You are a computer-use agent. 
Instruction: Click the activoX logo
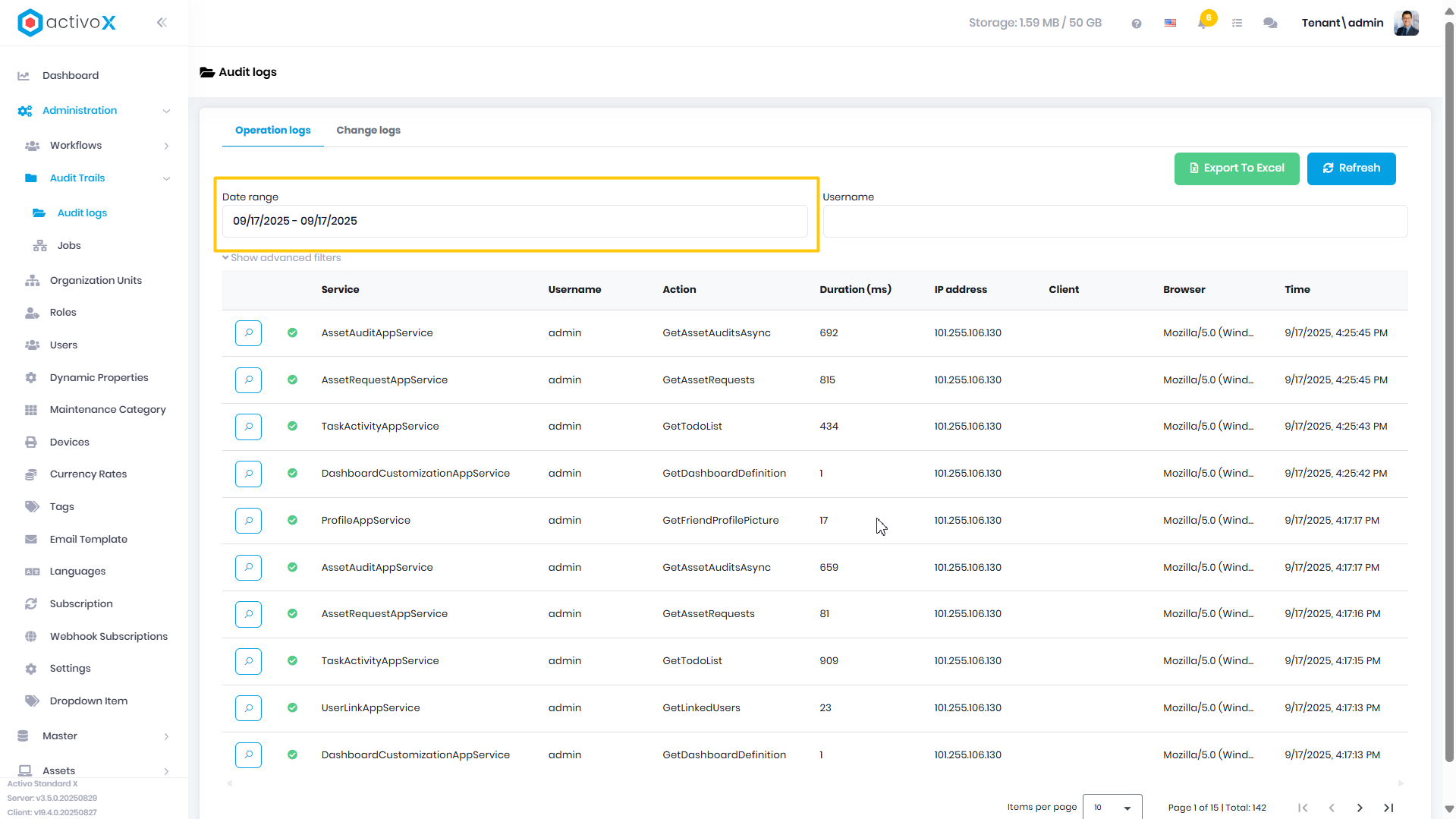coord(67,23)
